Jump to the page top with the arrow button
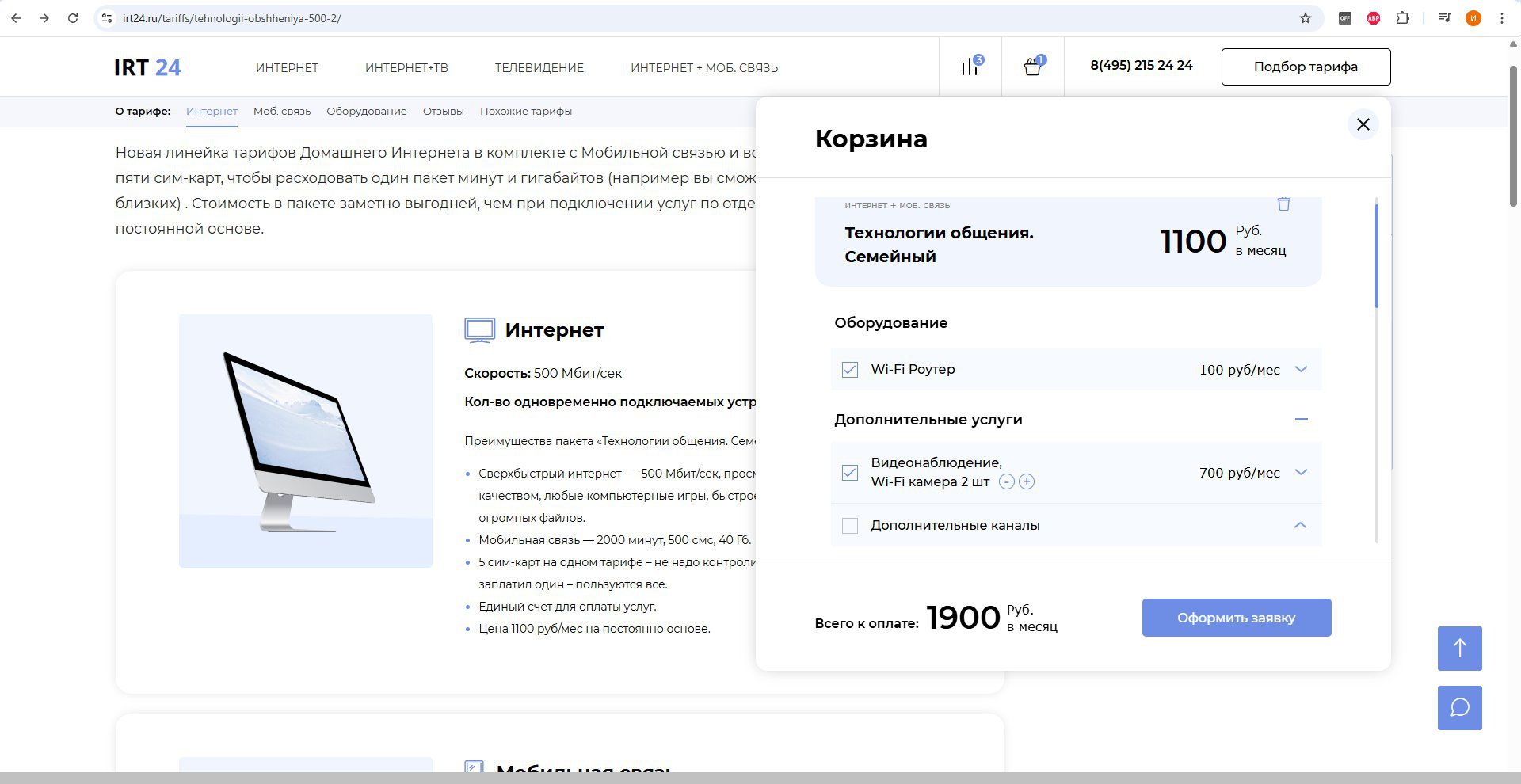 point(1460,648)
